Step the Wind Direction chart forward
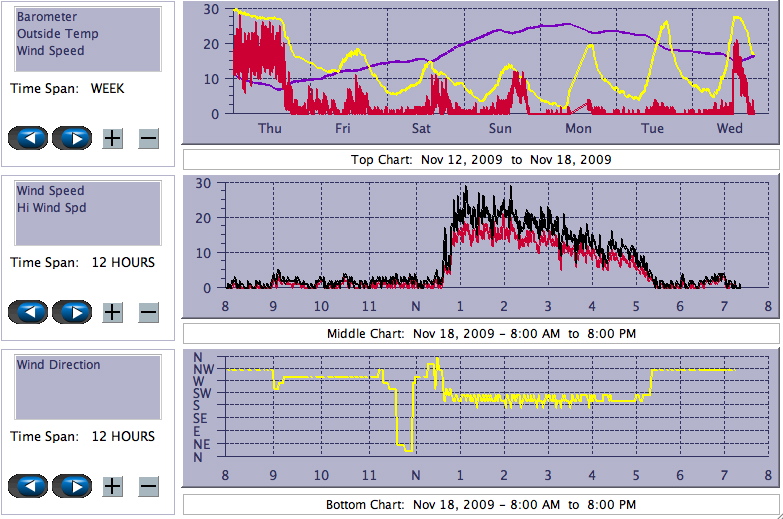The height and width of the screenshot is (519, 783). click(72, 486)
